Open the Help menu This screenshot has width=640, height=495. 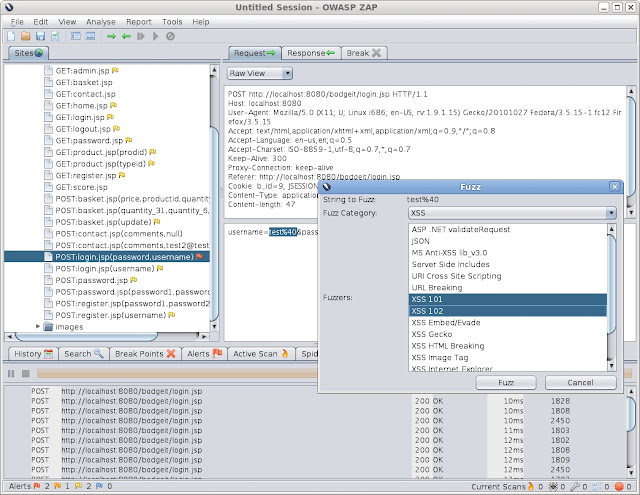(200, 22)
